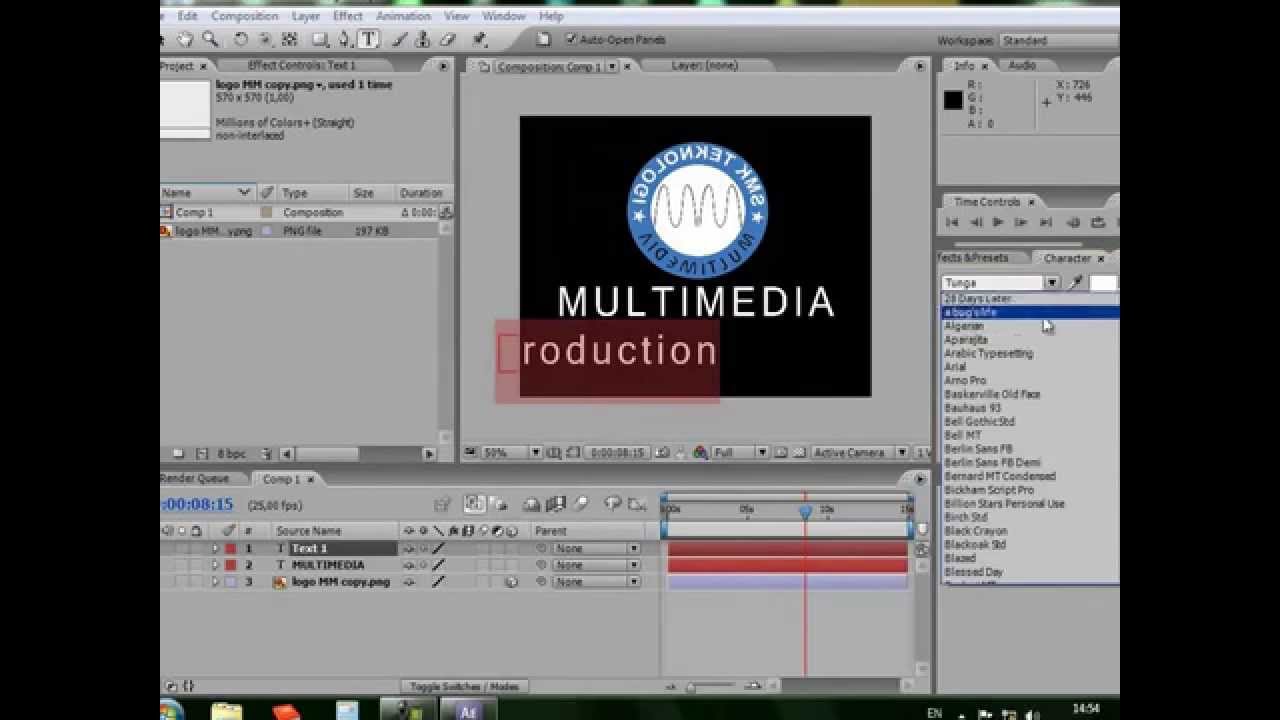Toggle Auto-Open Panels checkbox
Viewport: 1280px width, 720px height.
(571, 39)
